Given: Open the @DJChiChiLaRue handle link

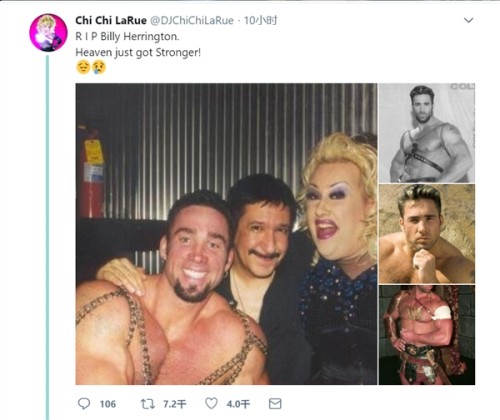Looking at the screenshot, I should tap(192, 20).
